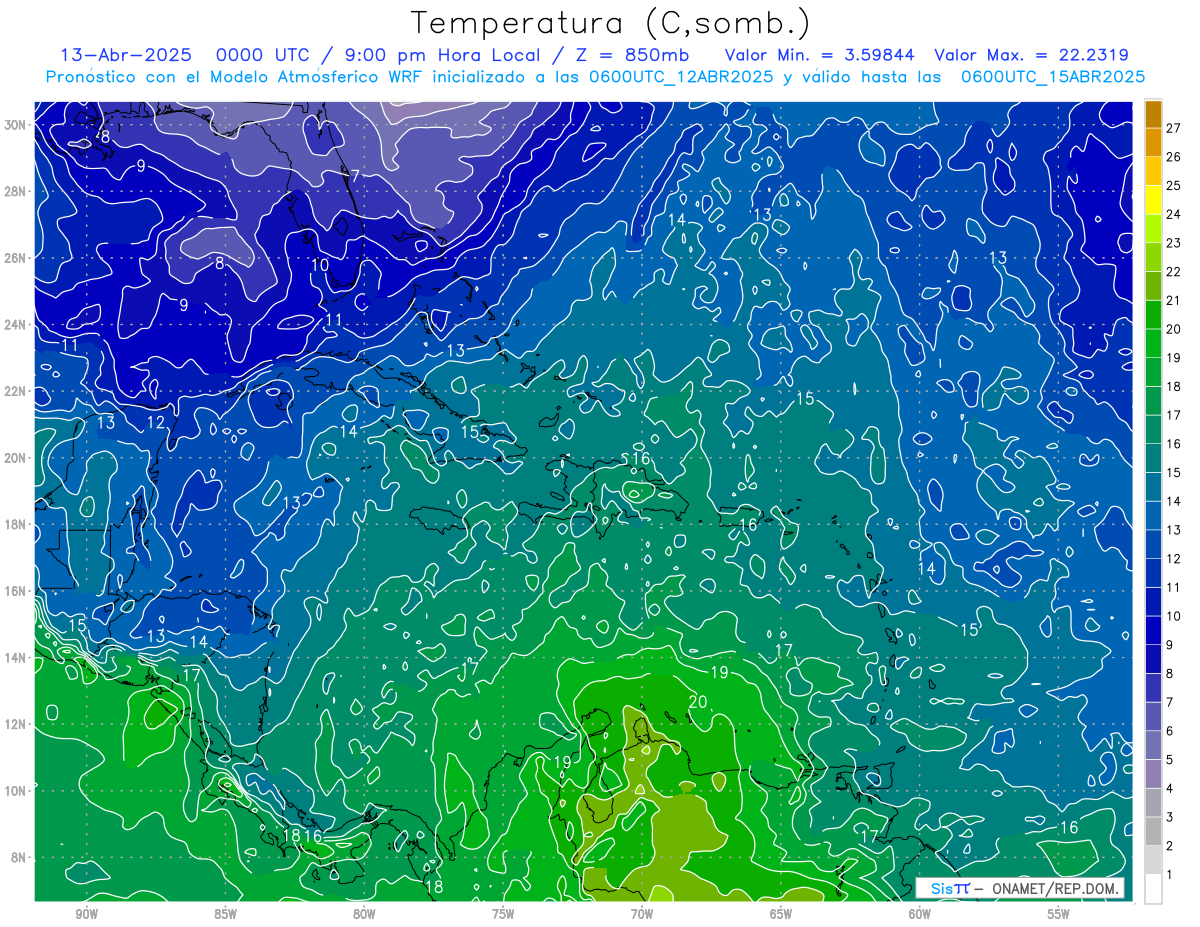
Task: Click the title 'Temperatura (C,somb.)'
Action: point(611,24)
